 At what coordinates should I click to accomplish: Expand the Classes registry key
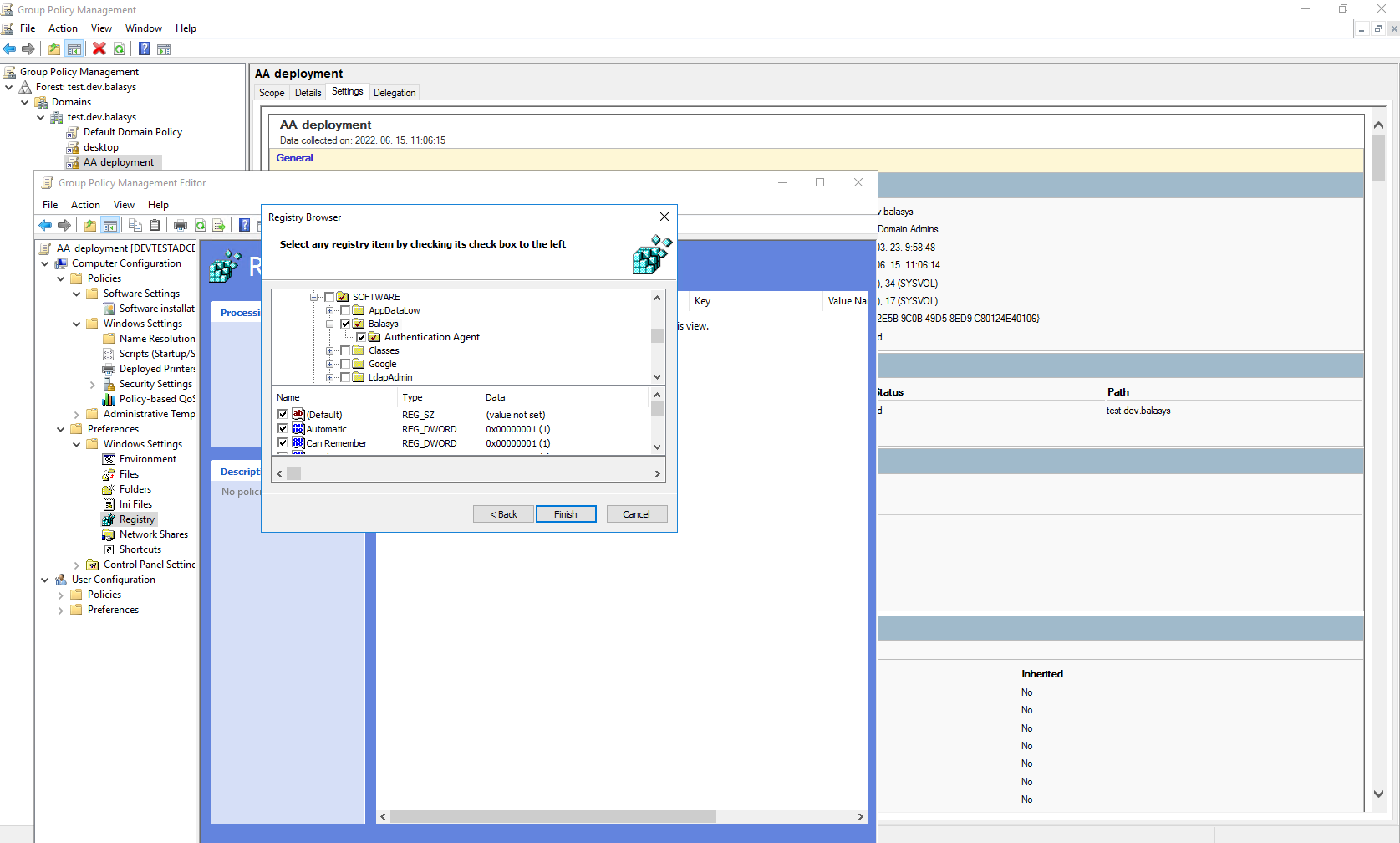point(329,350)
